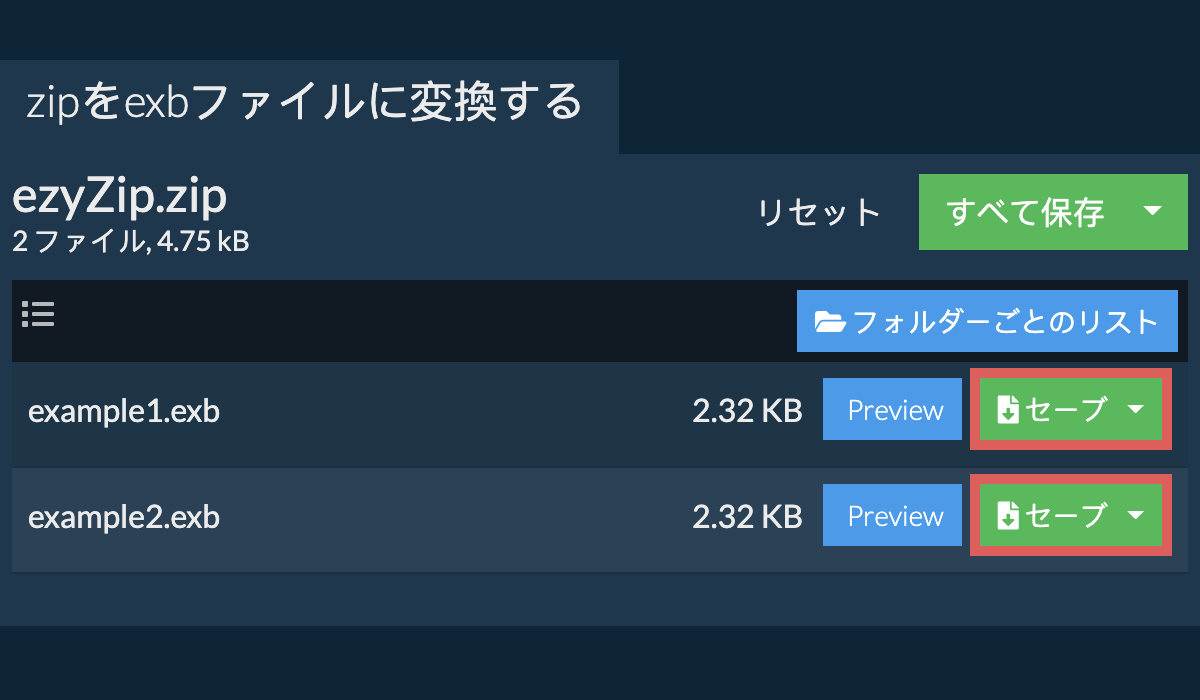Open save options arrow for example2.exb
1200x700 pixels.
pos(1136,515)
